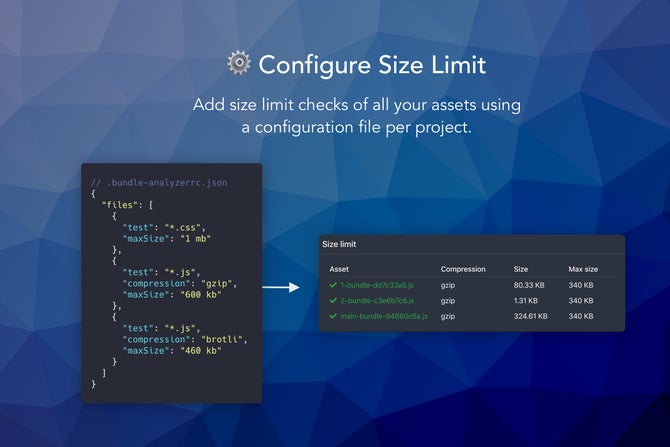Click the Max size column header
670x447 pixels.
(583, 269)
